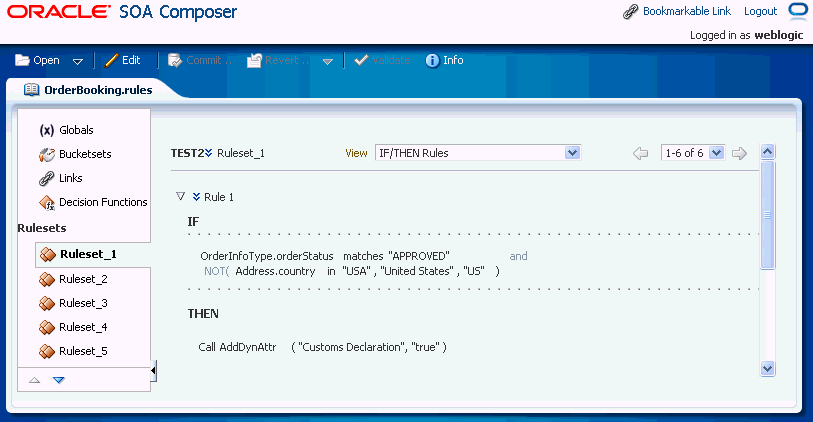
Task: Click the Ruleset_1 name next to TEST2
Action: coord(241,153)
